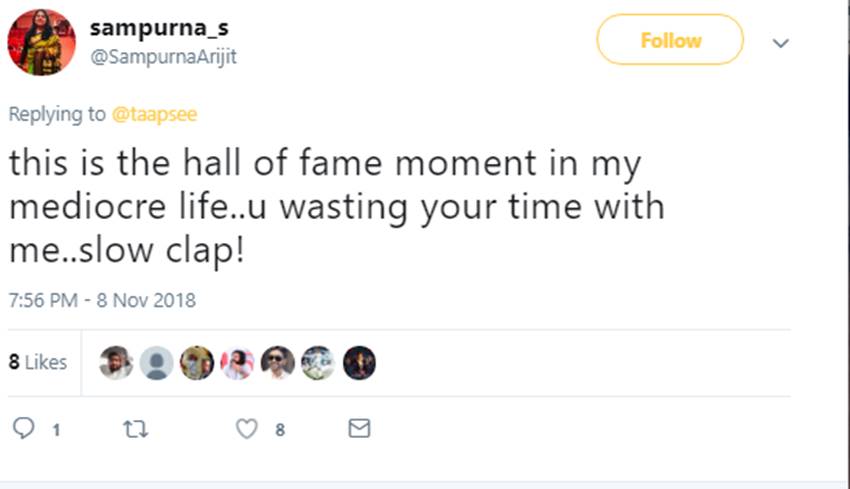Click the fourth liker avatar with pink background
Image resolution: width=850 pixels, height=489 pixels.
237,363
